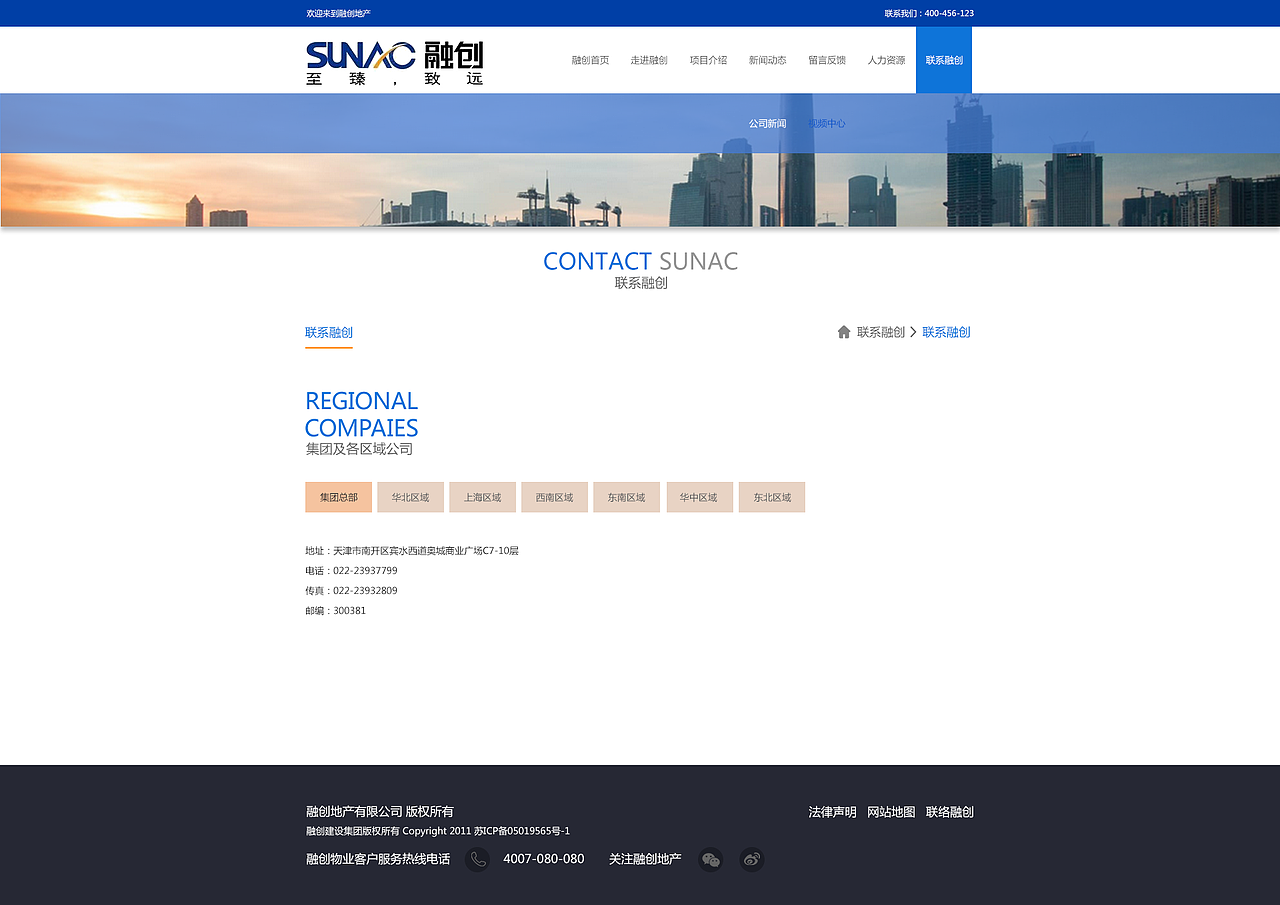Open the Weibo icon in footer
This screenshot has height=905, width=1280.
tap(752, 859)
